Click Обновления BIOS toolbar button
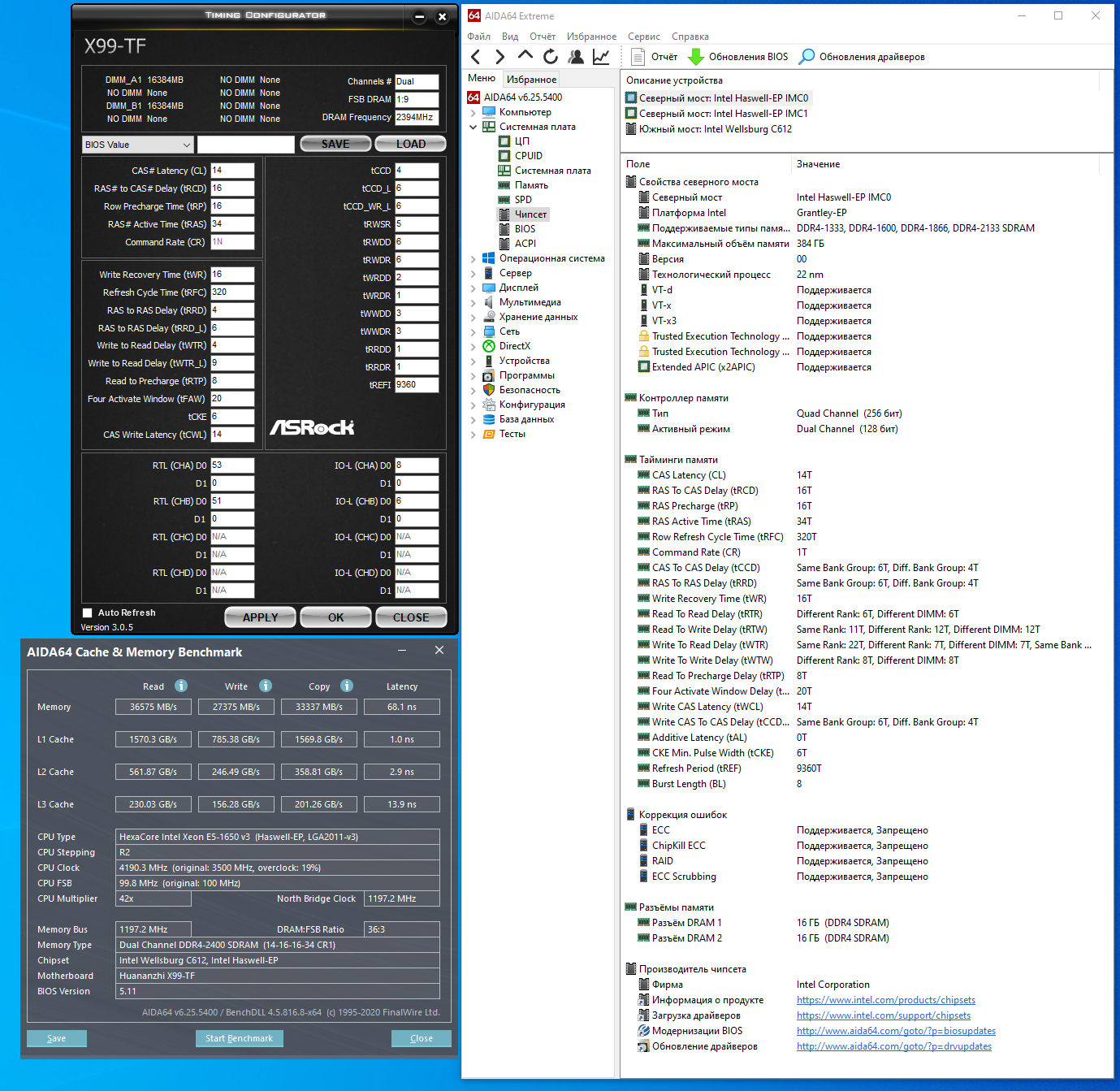Viewport: 1120px width, 1091px height. click(x=738, y=57)
